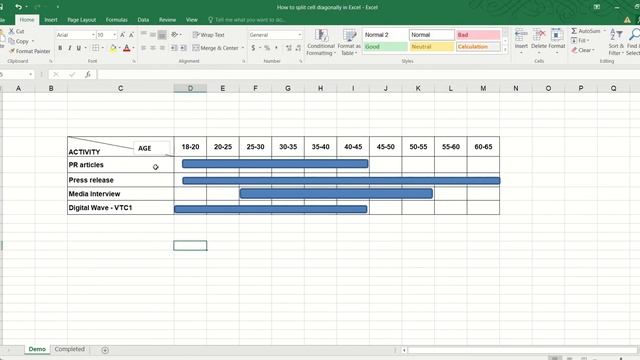Toggle right align text
Viewport: 640px width, 360px height.
[162, 48]
